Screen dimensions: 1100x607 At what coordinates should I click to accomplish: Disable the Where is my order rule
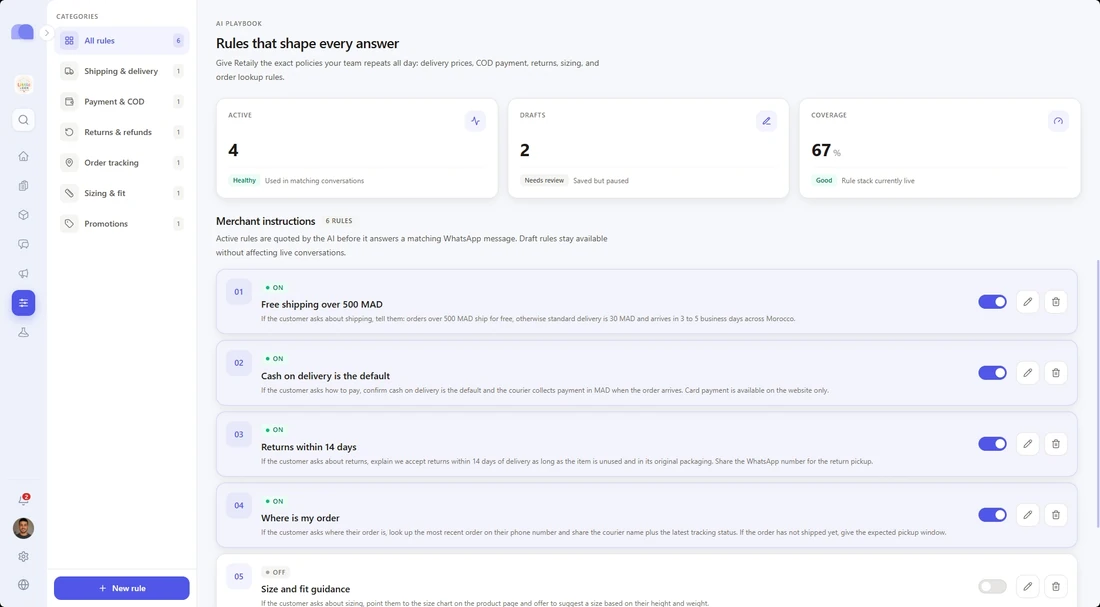click(992, 515)
